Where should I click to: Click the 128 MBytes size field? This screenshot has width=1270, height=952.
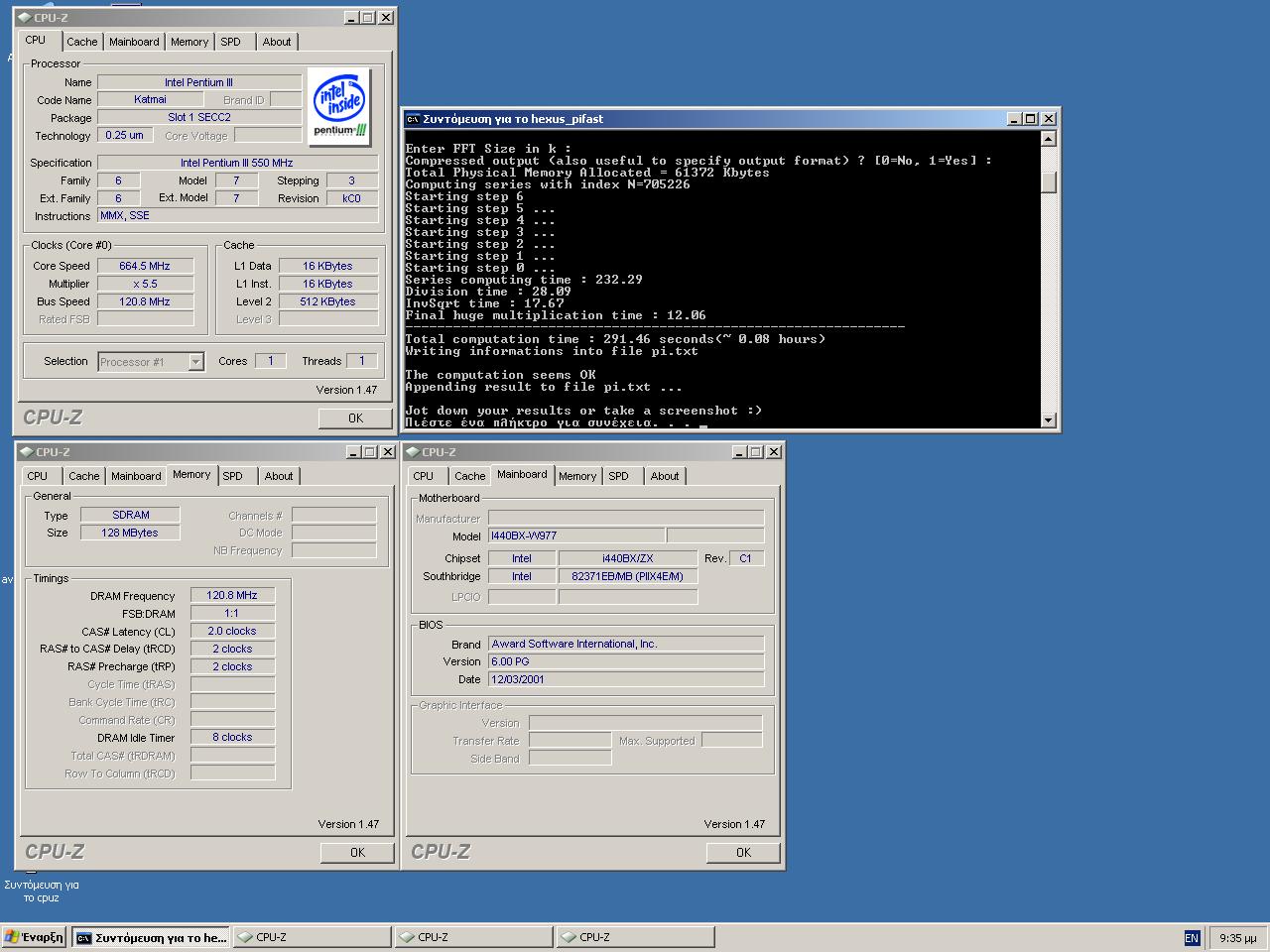click(131, 533)
